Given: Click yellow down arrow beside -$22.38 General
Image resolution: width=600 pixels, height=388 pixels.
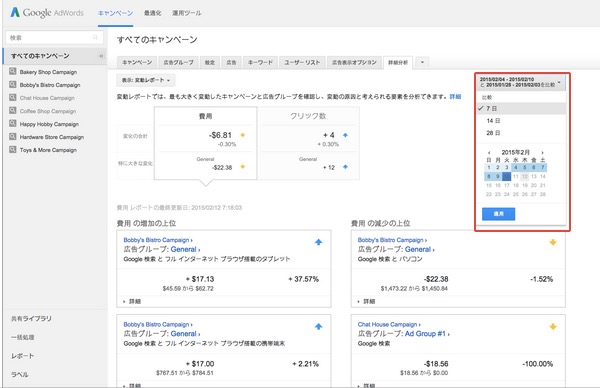Looking at the screenshot, I should pos(243,166).
